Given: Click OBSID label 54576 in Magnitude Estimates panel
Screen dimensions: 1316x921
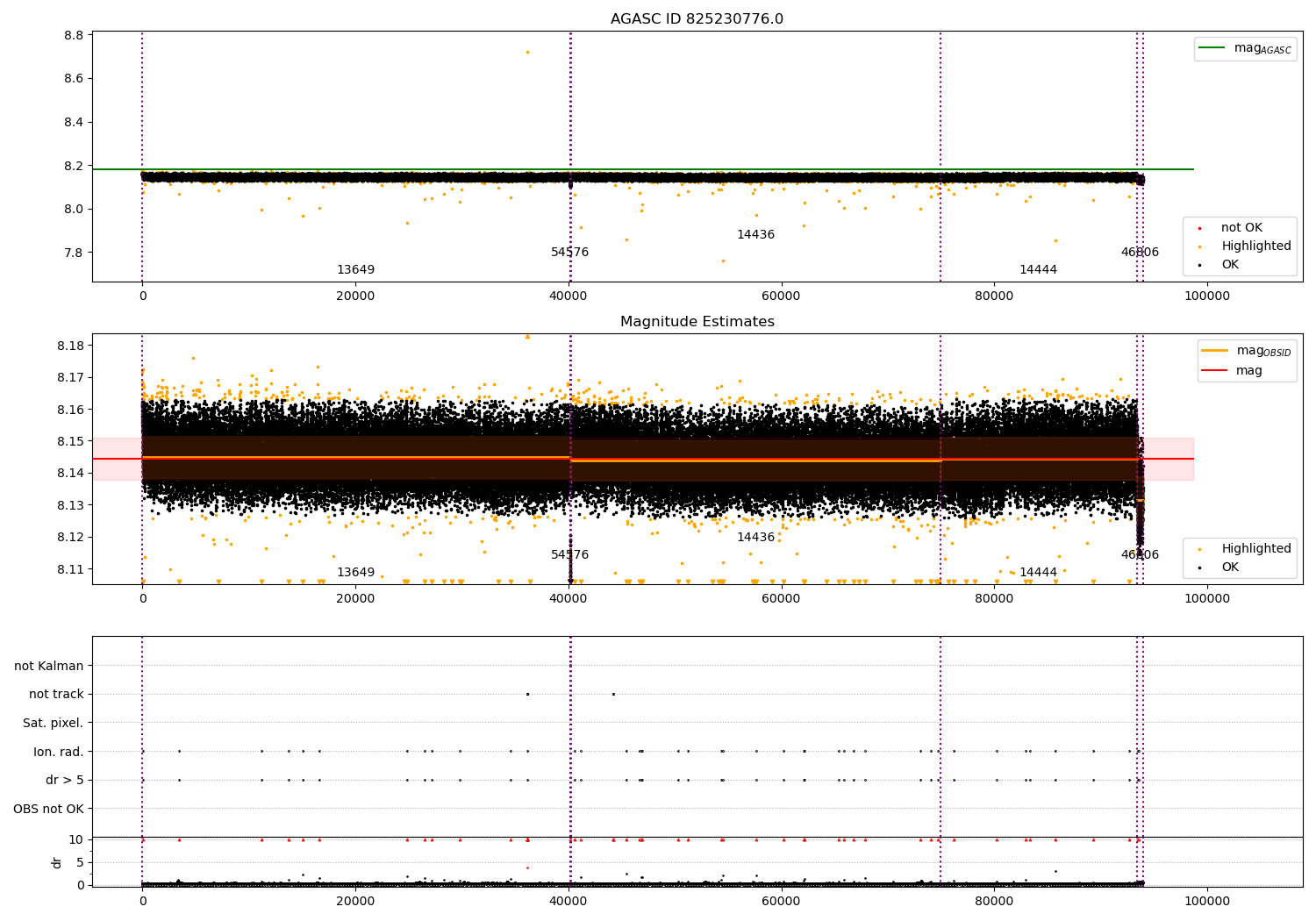Looking at the screenshot, I should coord(569,555).
